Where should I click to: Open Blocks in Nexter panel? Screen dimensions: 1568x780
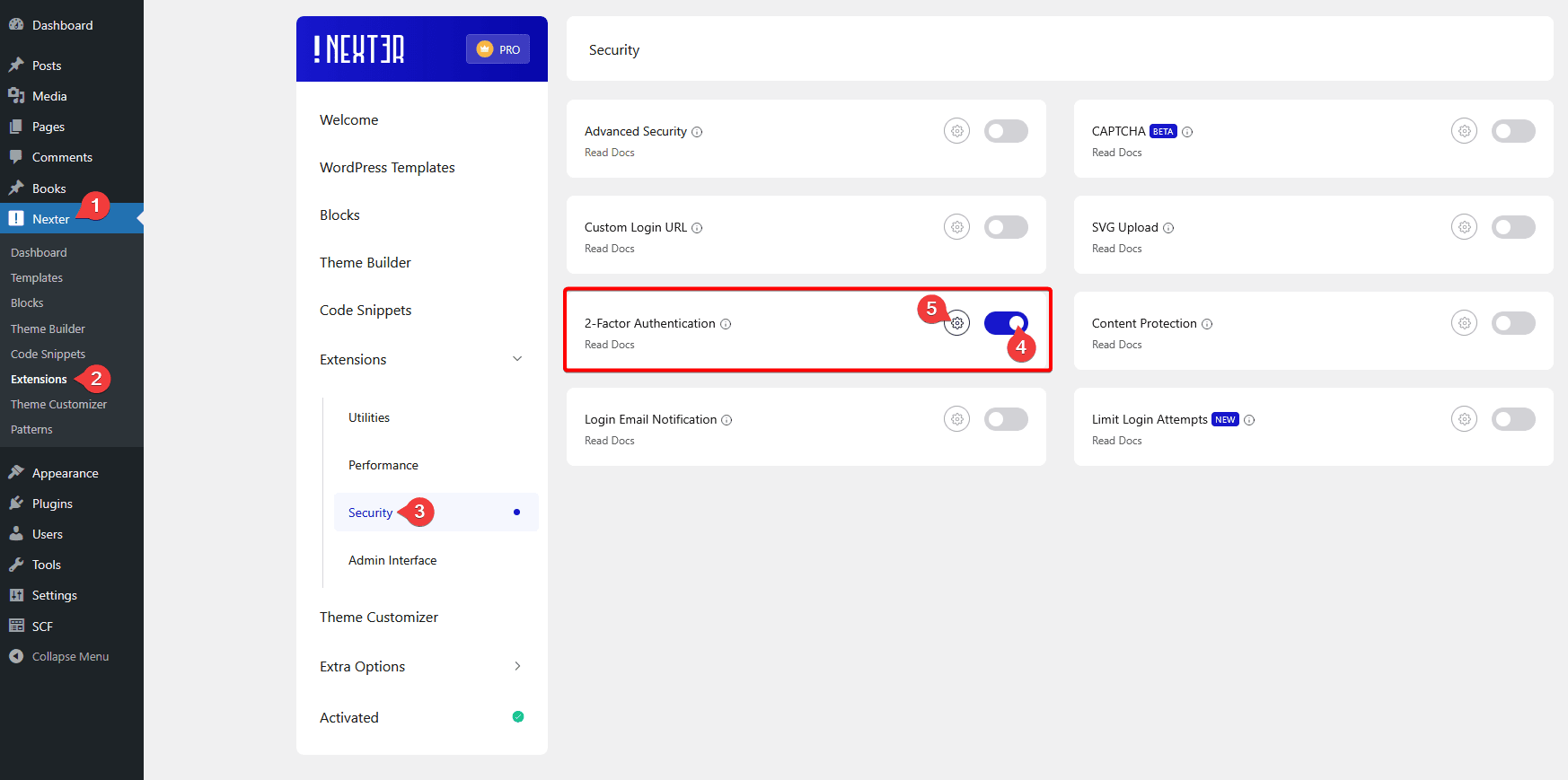point(339,215)
